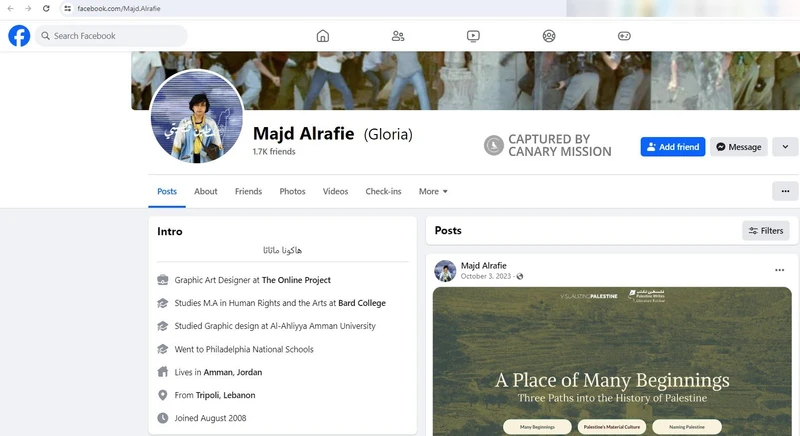Open the Tripoli, Lebanon hometown link
This screenshot has width=800, height=436.
(226, 395)
